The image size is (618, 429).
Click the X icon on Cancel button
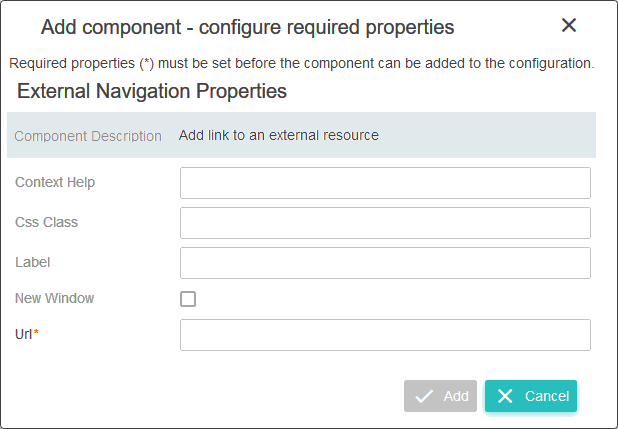505,396
